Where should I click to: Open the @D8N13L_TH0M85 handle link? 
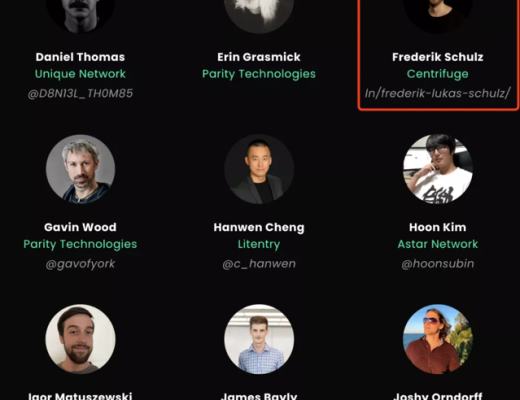click(x=80, y=93)
